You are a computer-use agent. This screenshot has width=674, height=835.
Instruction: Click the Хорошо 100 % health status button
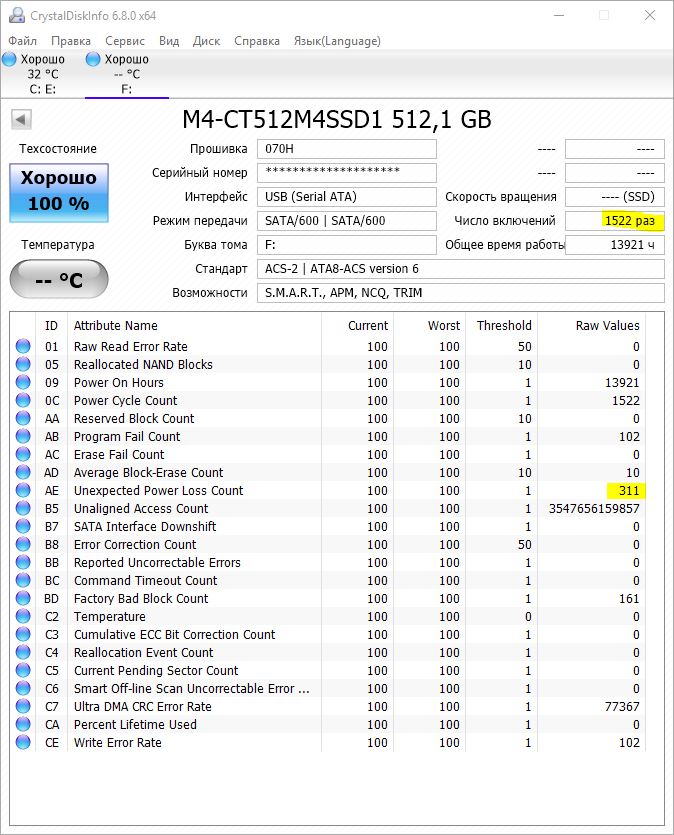pyautogui.click(x=59, y=193)
